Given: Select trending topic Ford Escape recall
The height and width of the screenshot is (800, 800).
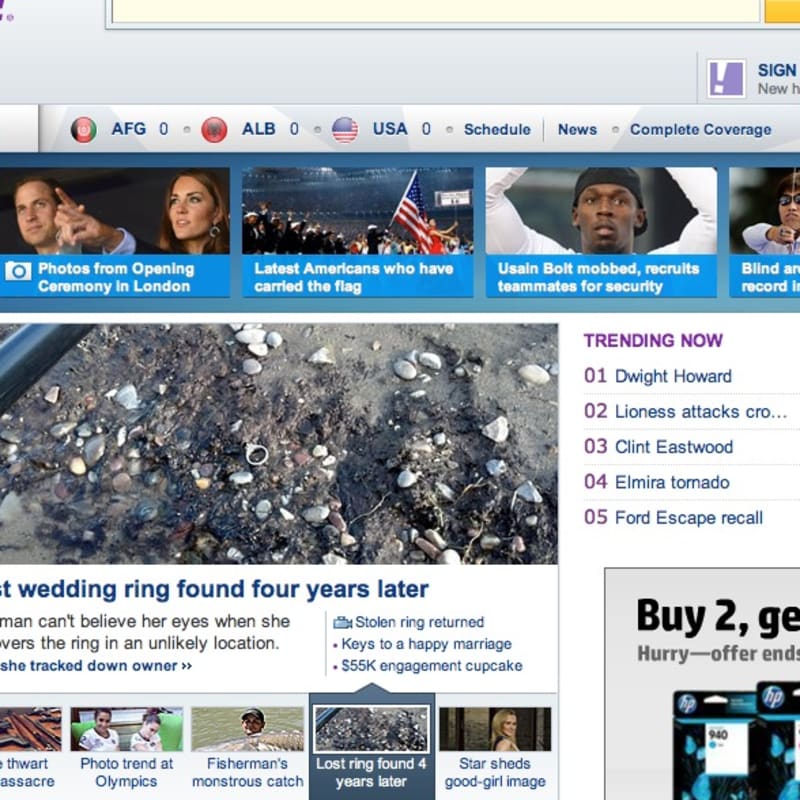Looking at the screenshot, I should (689, 517).
